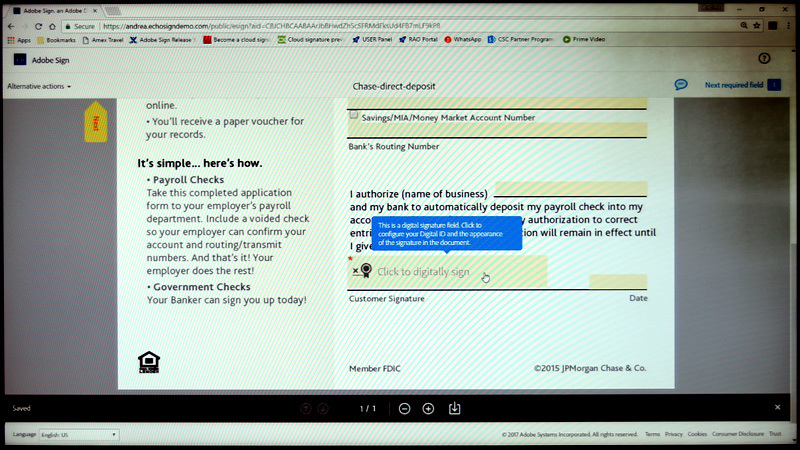Click the yellow Next arrow tab
The width and height of the screenshot is (800, 450).
(x=96, y=122)
